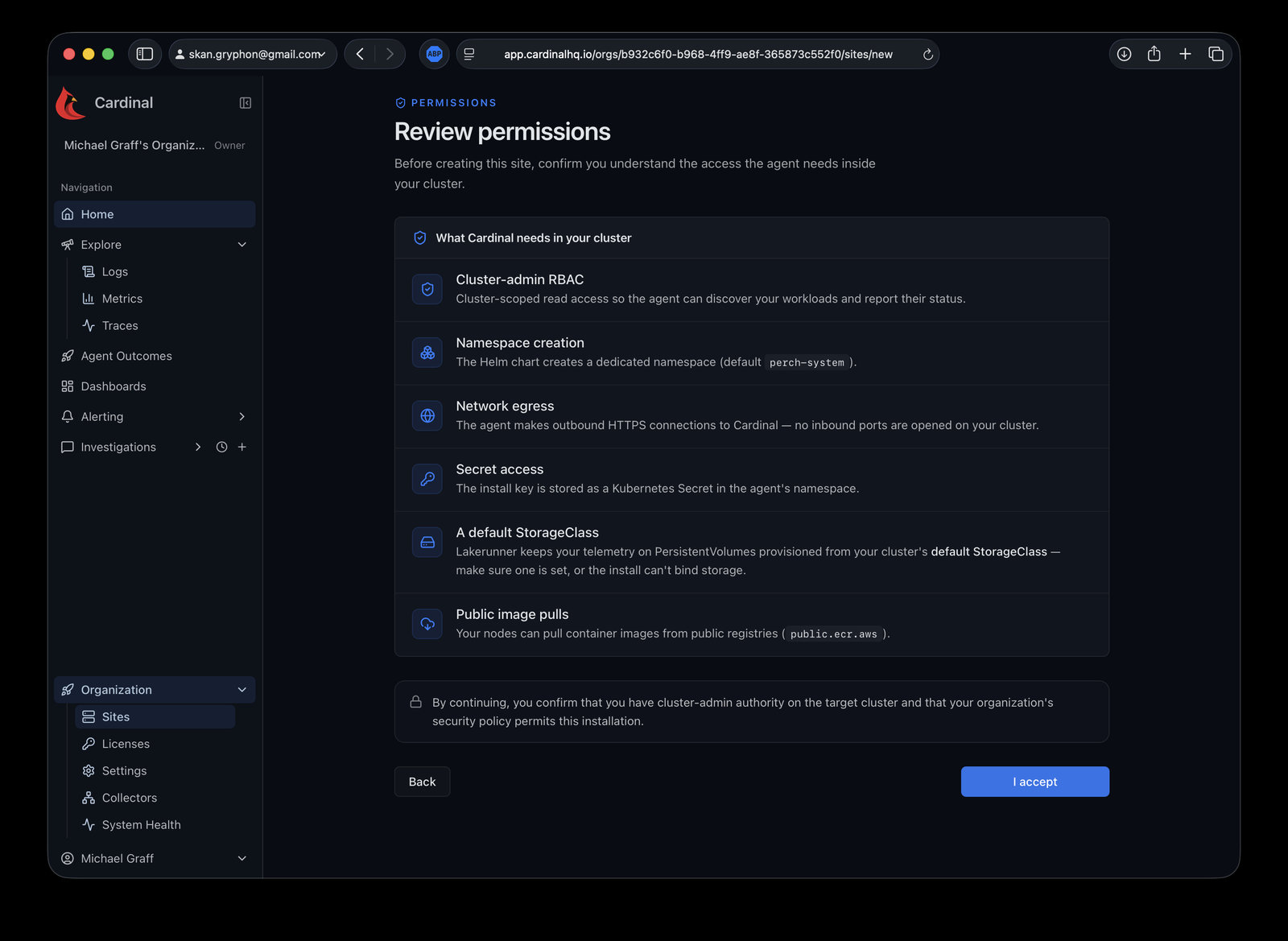Click the Network egress title text
Image resolution: width=1288 pixels, height=941 pixels.
[x=505, y=406]
